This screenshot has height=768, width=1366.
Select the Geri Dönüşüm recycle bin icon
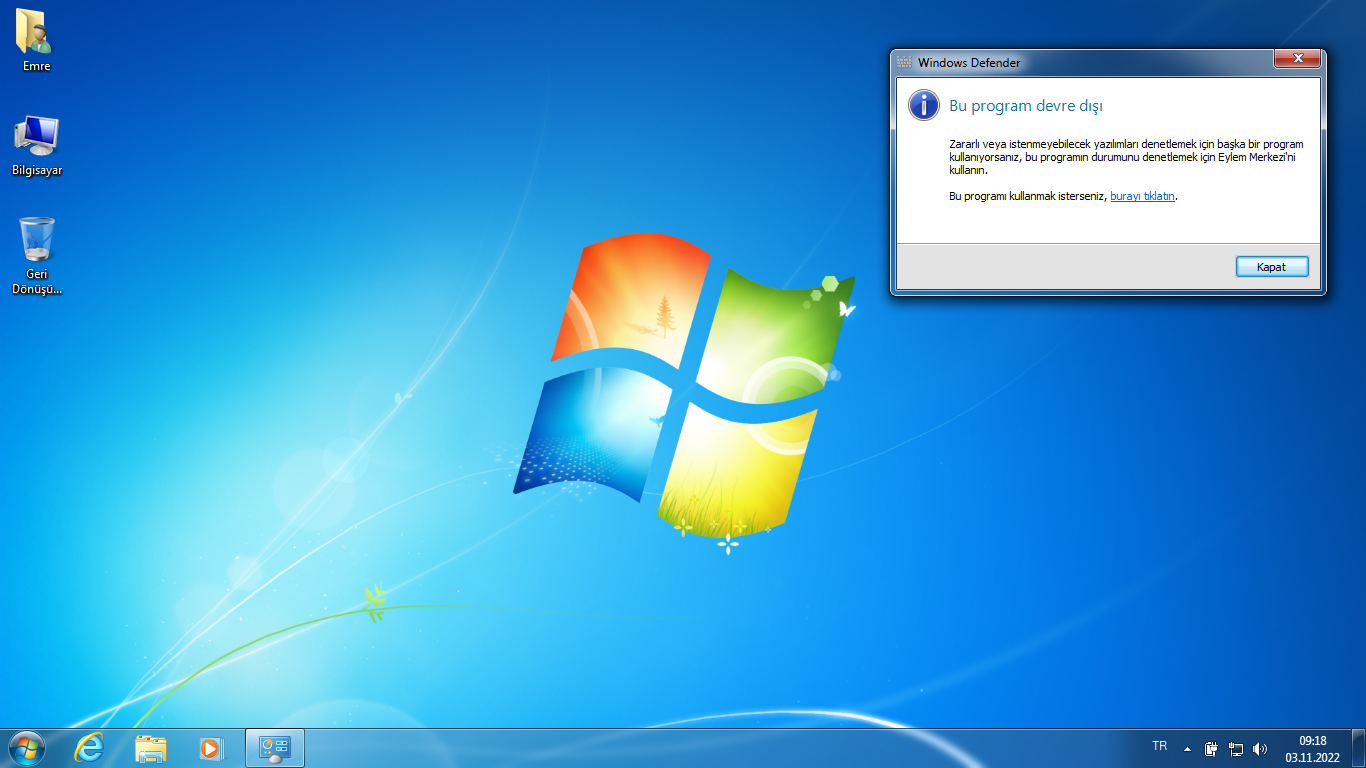37,256
